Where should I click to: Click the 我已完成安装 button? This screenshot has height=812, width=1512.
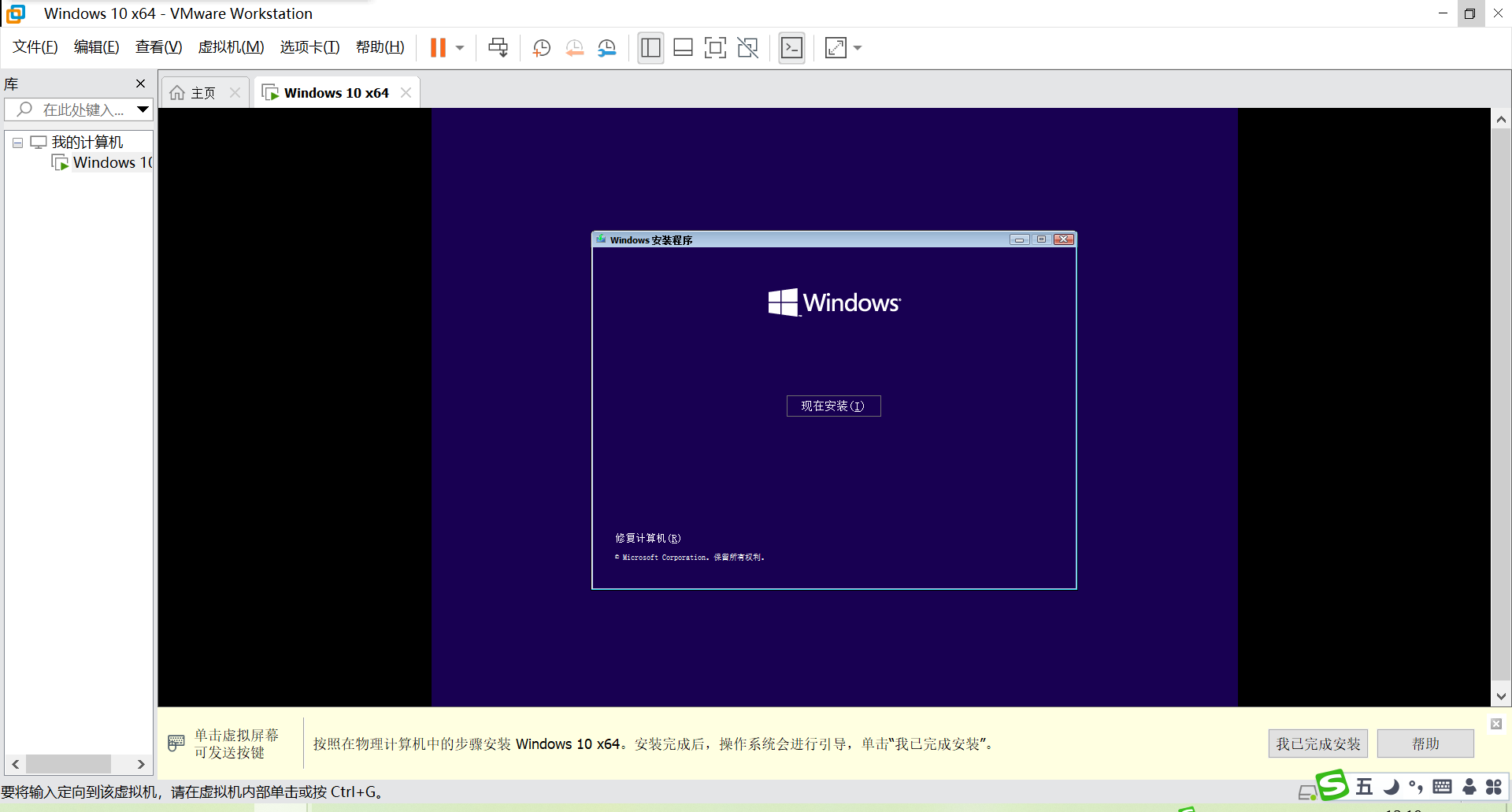pos(1317,743)
